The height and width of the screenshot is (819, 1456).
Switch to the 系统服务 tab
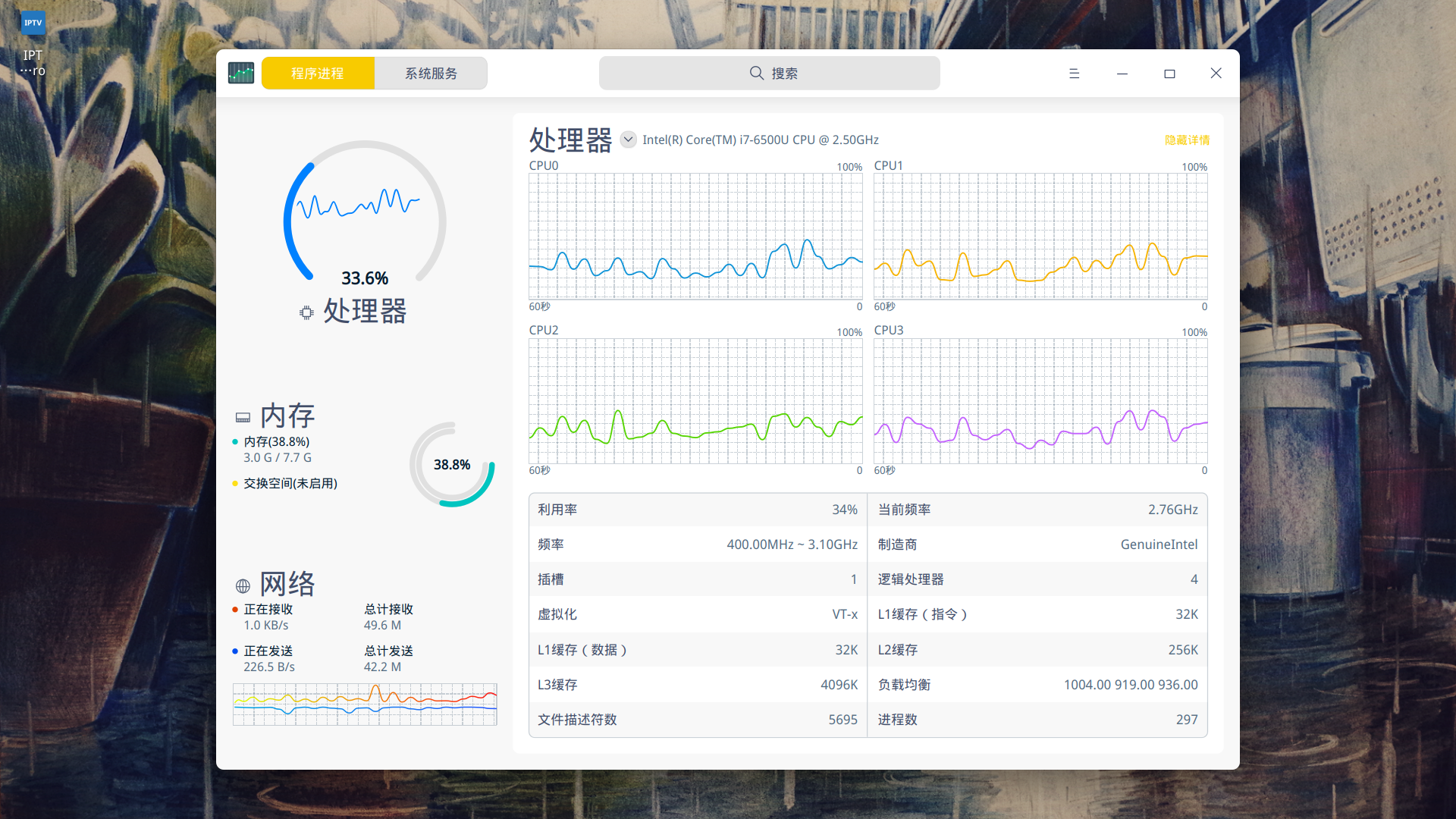coord(431,74)
